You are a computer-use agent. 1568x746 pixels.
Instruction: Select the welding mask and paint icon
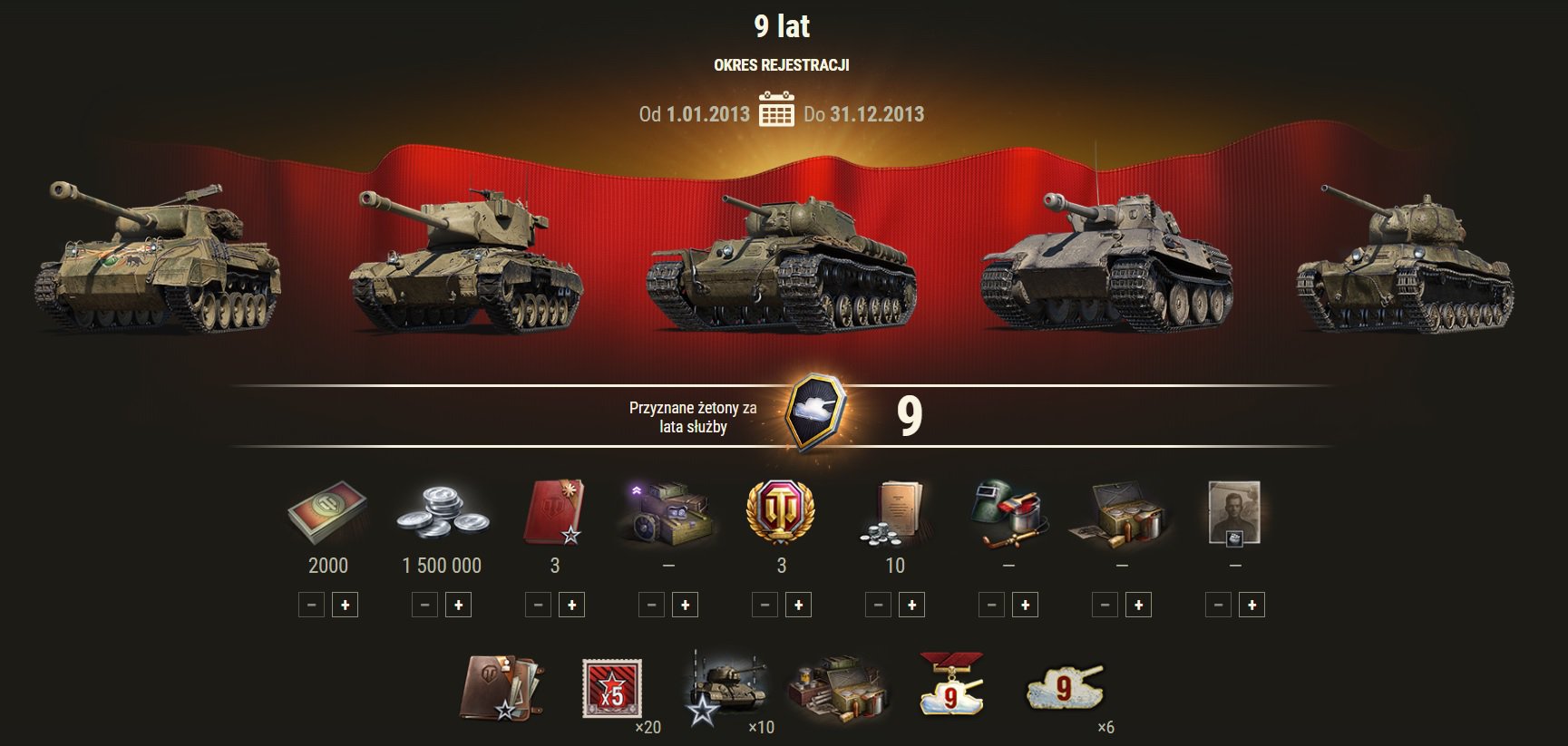point(1008,514)
